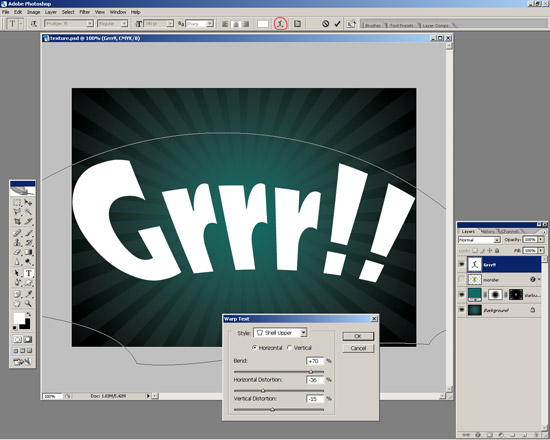Select the Move tool
Image resolution: width=550 pixels, height=440 pixels.
pyautogui.click(x=28, y=202)
